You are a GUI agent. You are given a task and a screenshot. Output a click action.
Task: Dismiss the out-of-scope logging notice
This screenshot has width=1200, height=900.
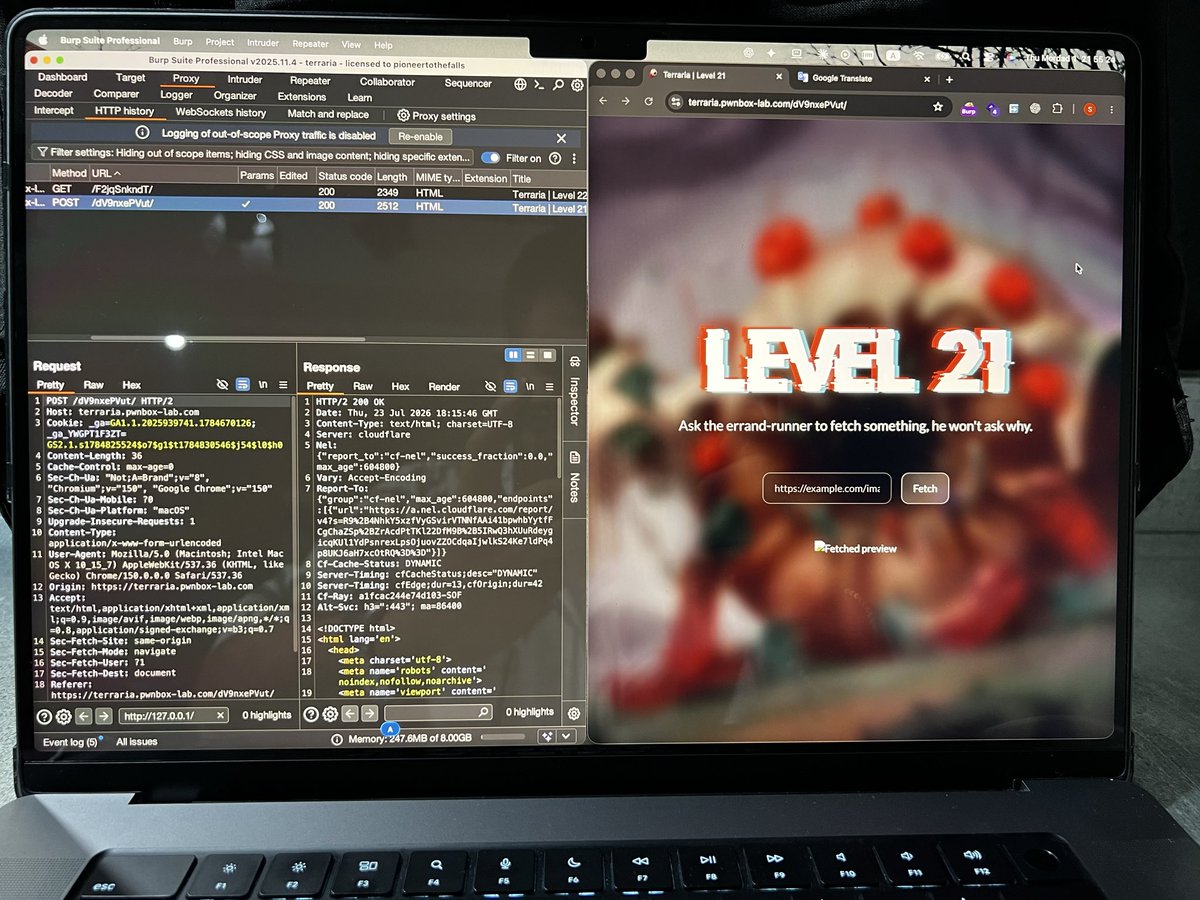coord(561,138)
